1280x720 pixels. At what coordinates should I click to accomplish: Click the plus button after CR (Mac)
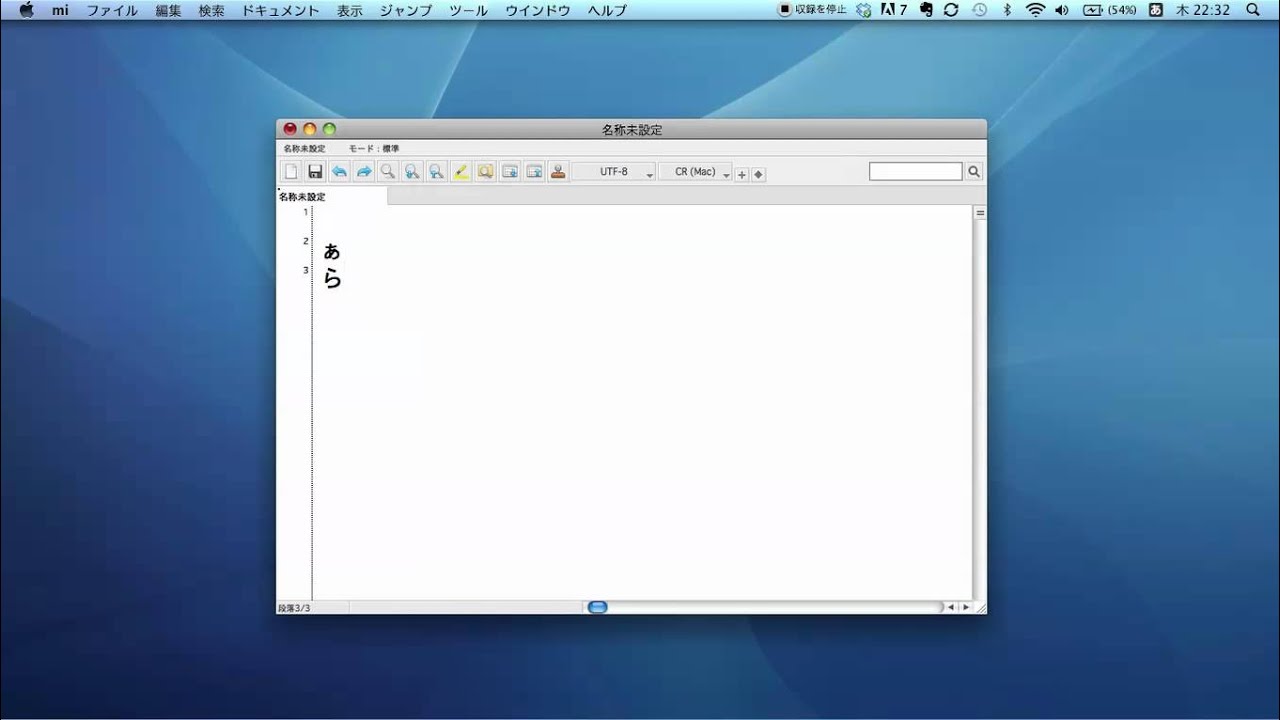pos(742,174)
